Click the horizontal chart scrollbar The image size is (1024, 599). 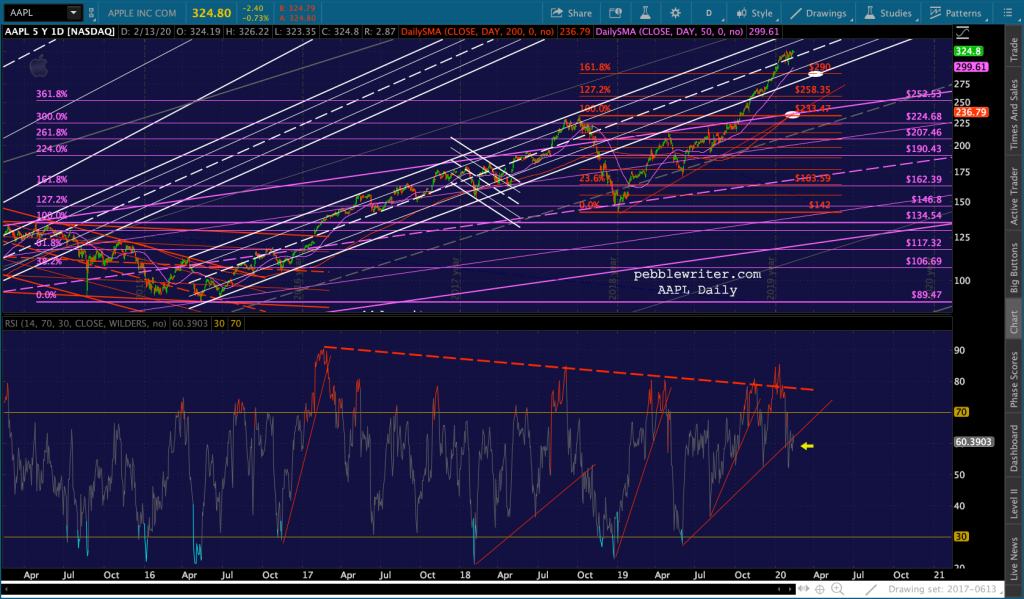398,589
